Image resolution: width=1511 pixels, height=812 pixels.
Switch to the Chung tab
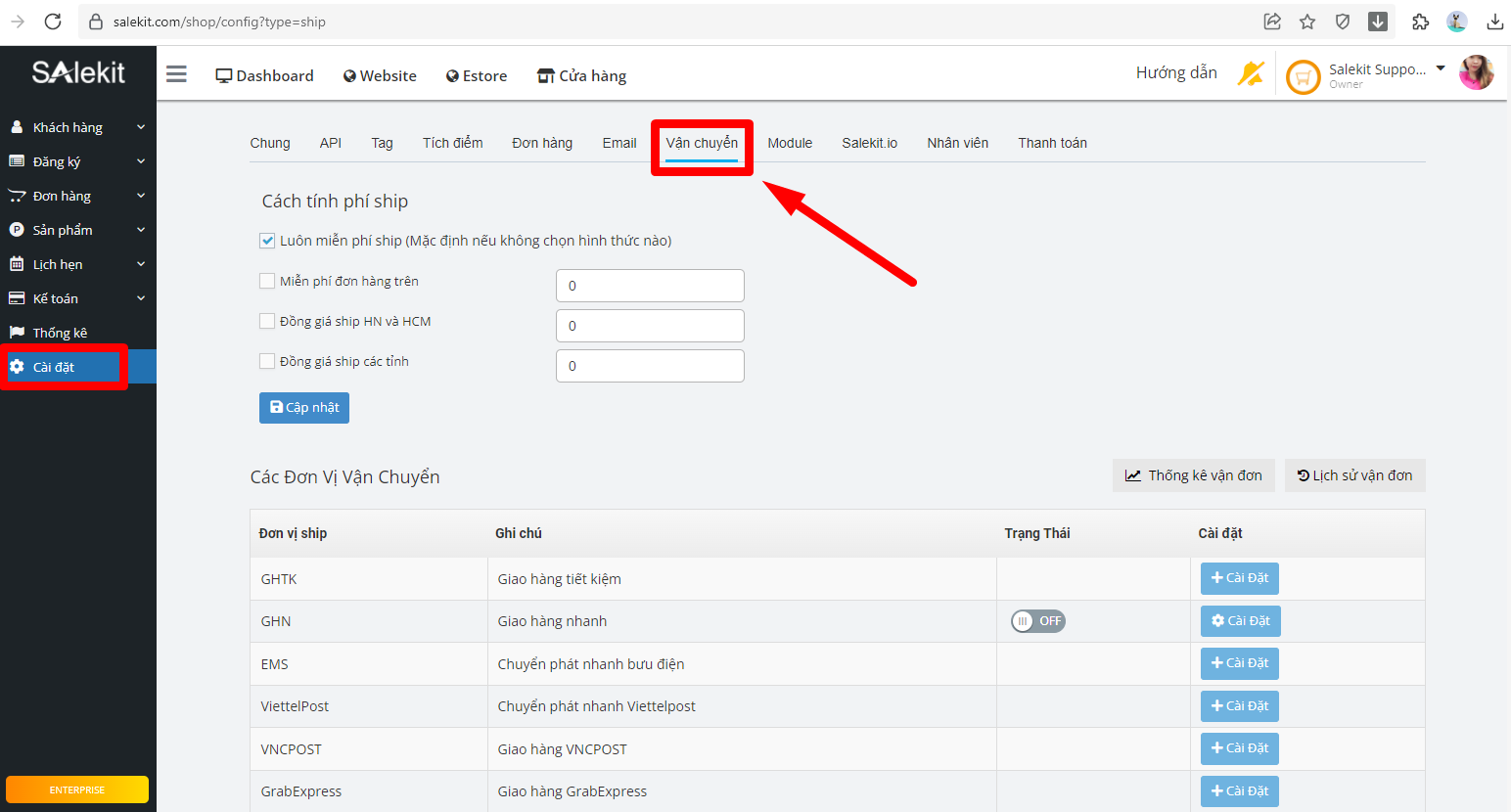coord(270,143)
